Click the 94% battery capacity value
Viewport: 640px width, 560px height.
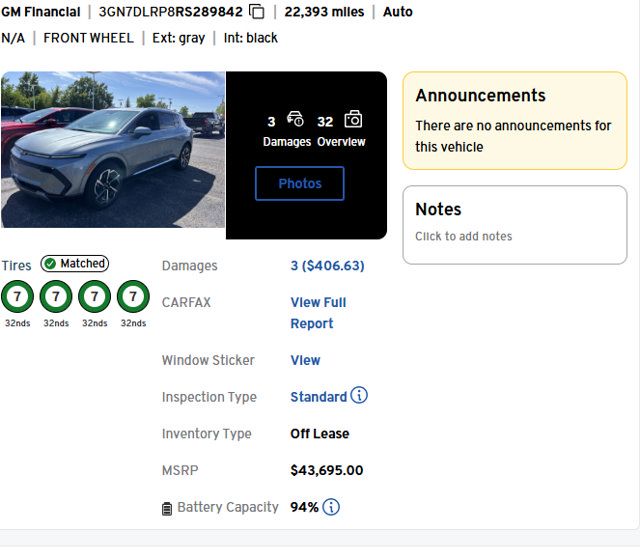(x=304, y=507)
